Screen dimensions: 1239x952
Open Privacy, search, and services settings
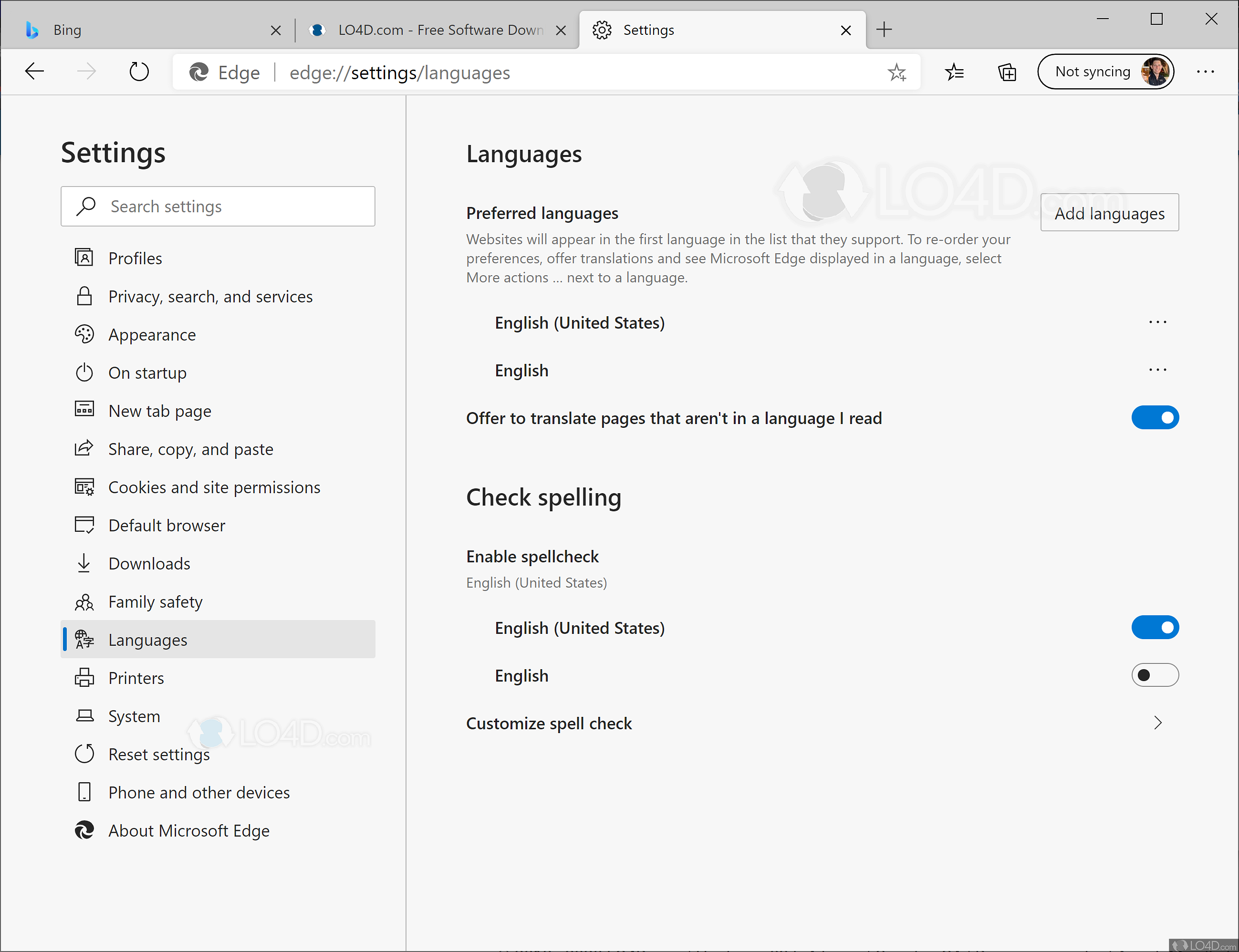(x=210, y=296)
